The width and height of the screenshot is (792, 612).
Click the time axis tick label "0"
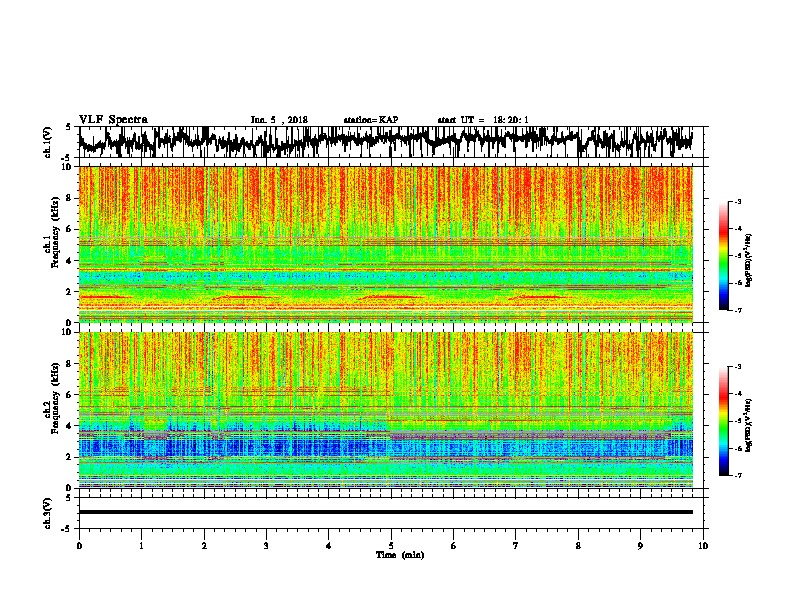tap(79, 546)
